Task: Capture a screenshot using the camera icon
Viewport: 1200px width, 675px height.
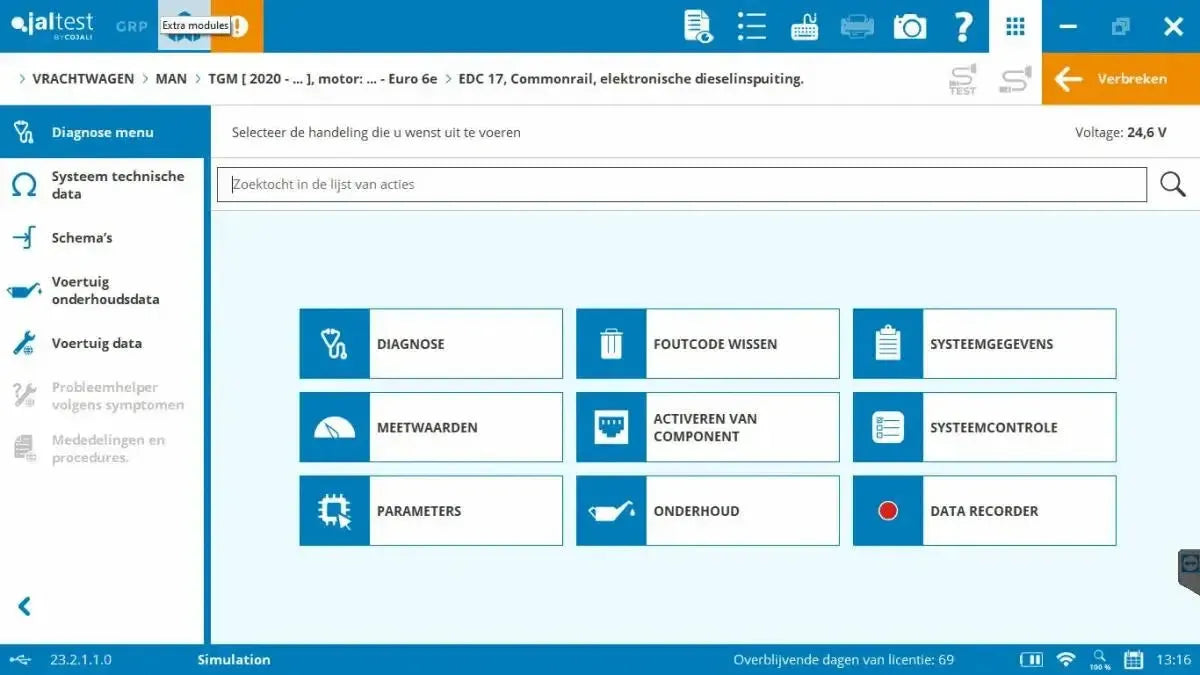Action: point(909,26)
